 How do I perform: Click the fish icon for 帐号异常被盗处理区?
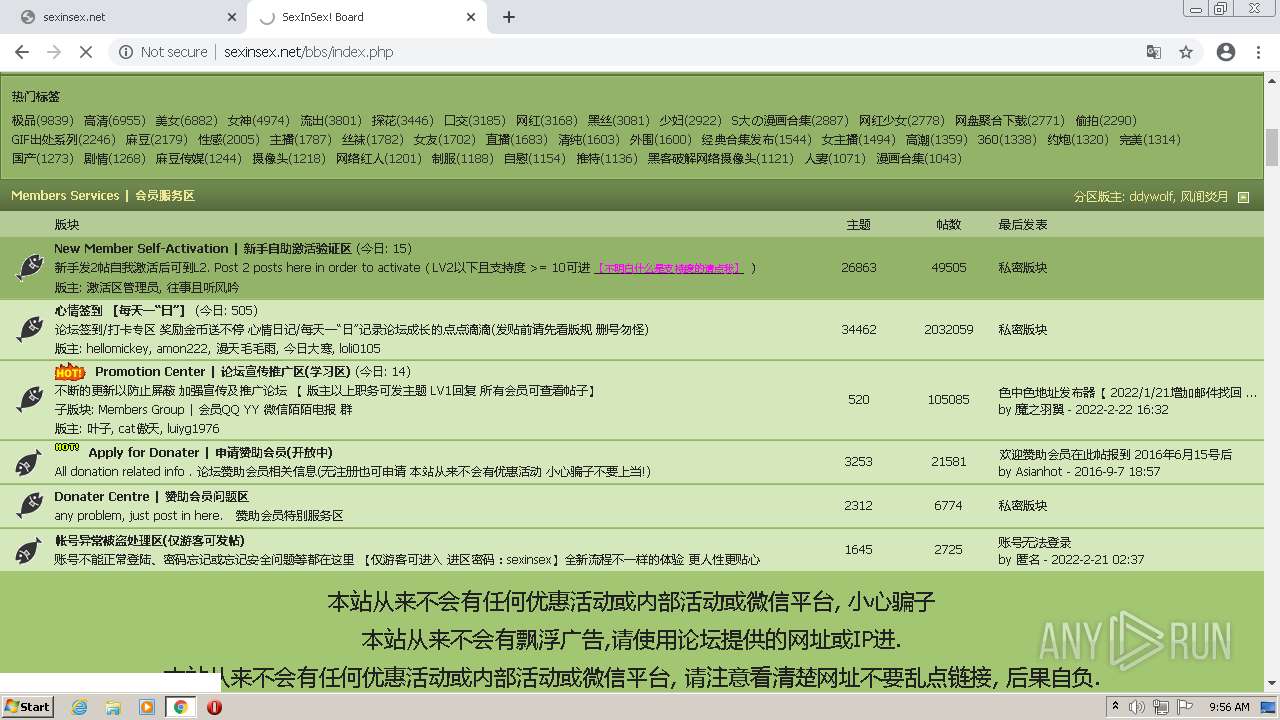(x=29, y=549)
